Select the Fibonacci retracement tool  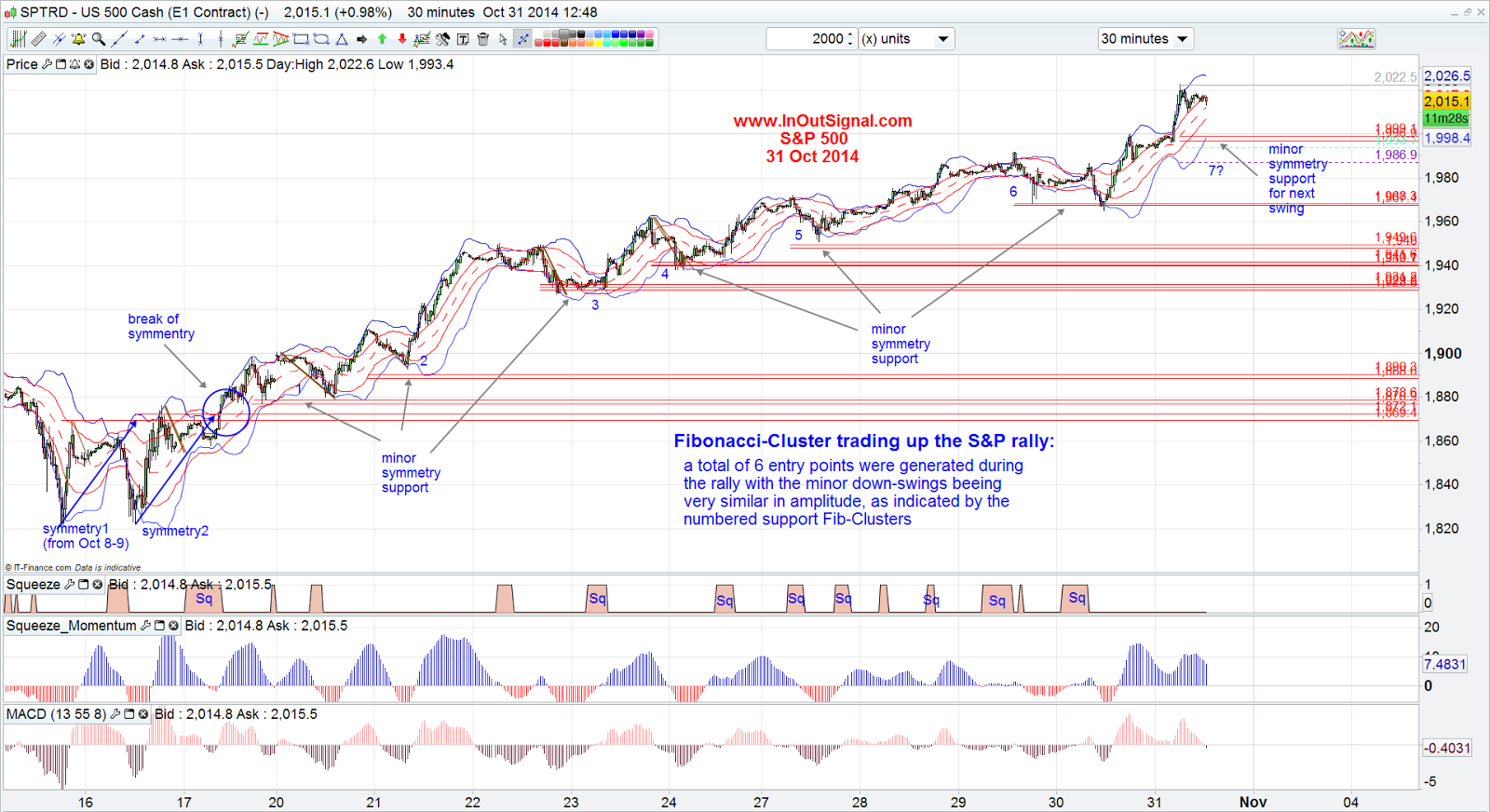point(240,39)
